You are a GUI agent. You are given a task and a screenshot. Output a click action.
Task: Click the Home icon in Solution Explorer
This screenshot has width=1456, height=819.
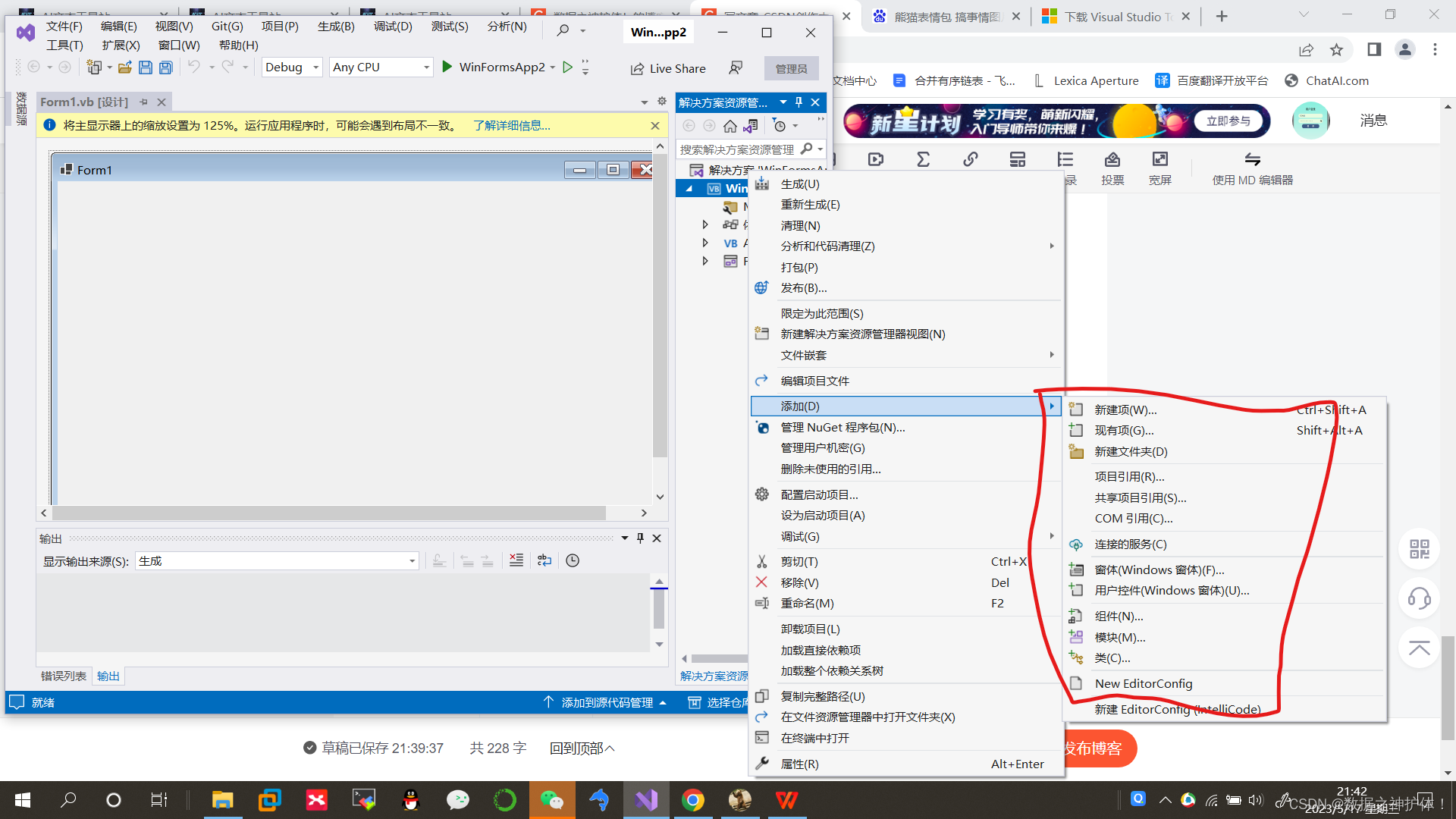pos(730,126)
